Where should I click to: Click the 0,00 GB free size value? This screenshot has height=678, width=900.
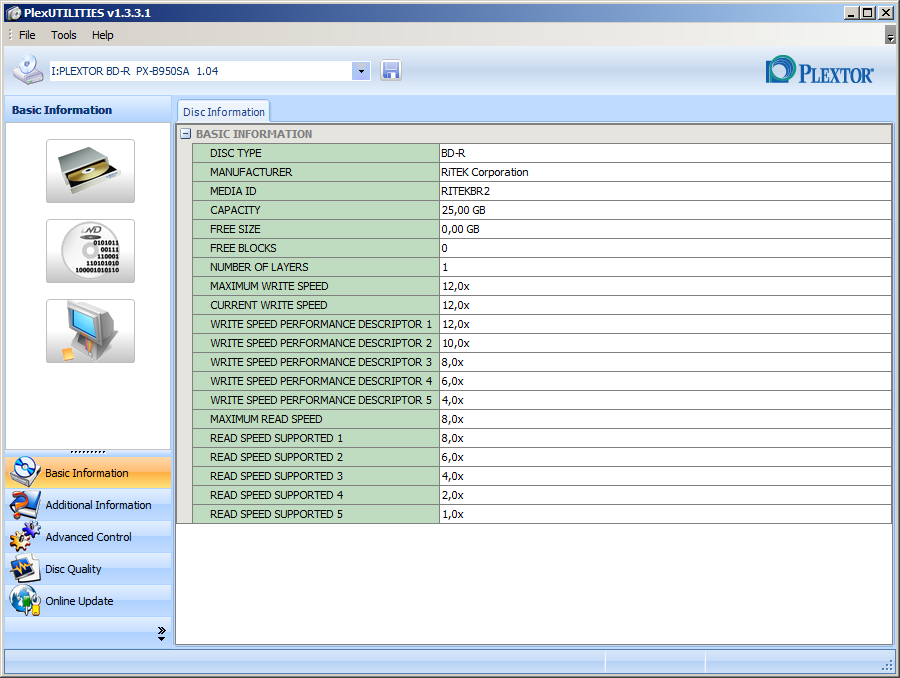pos(665,229)
